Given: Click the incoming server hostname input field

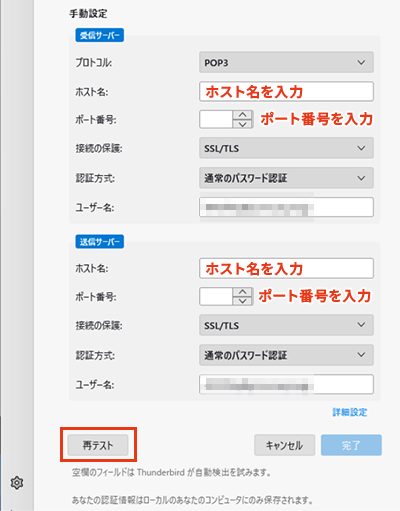Looking at the screenshot, I should 286,91.
